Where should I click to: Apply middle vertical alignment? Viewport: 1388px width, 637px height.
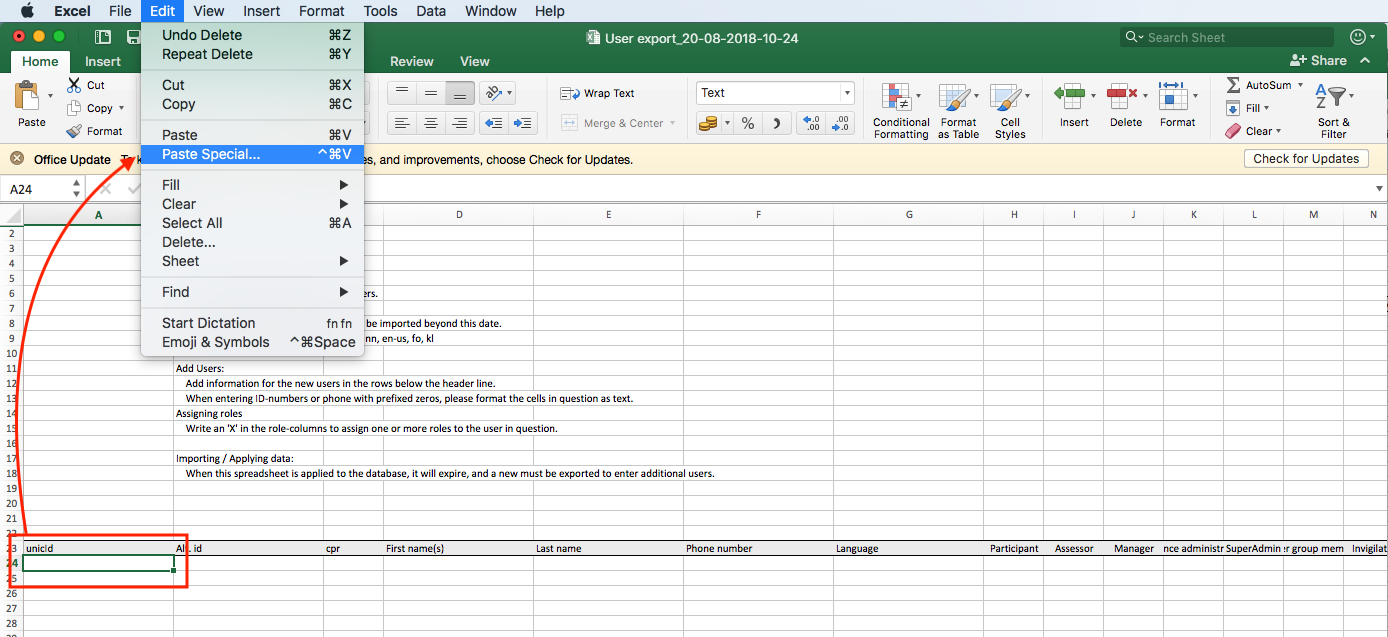click(x=431, y=92)
